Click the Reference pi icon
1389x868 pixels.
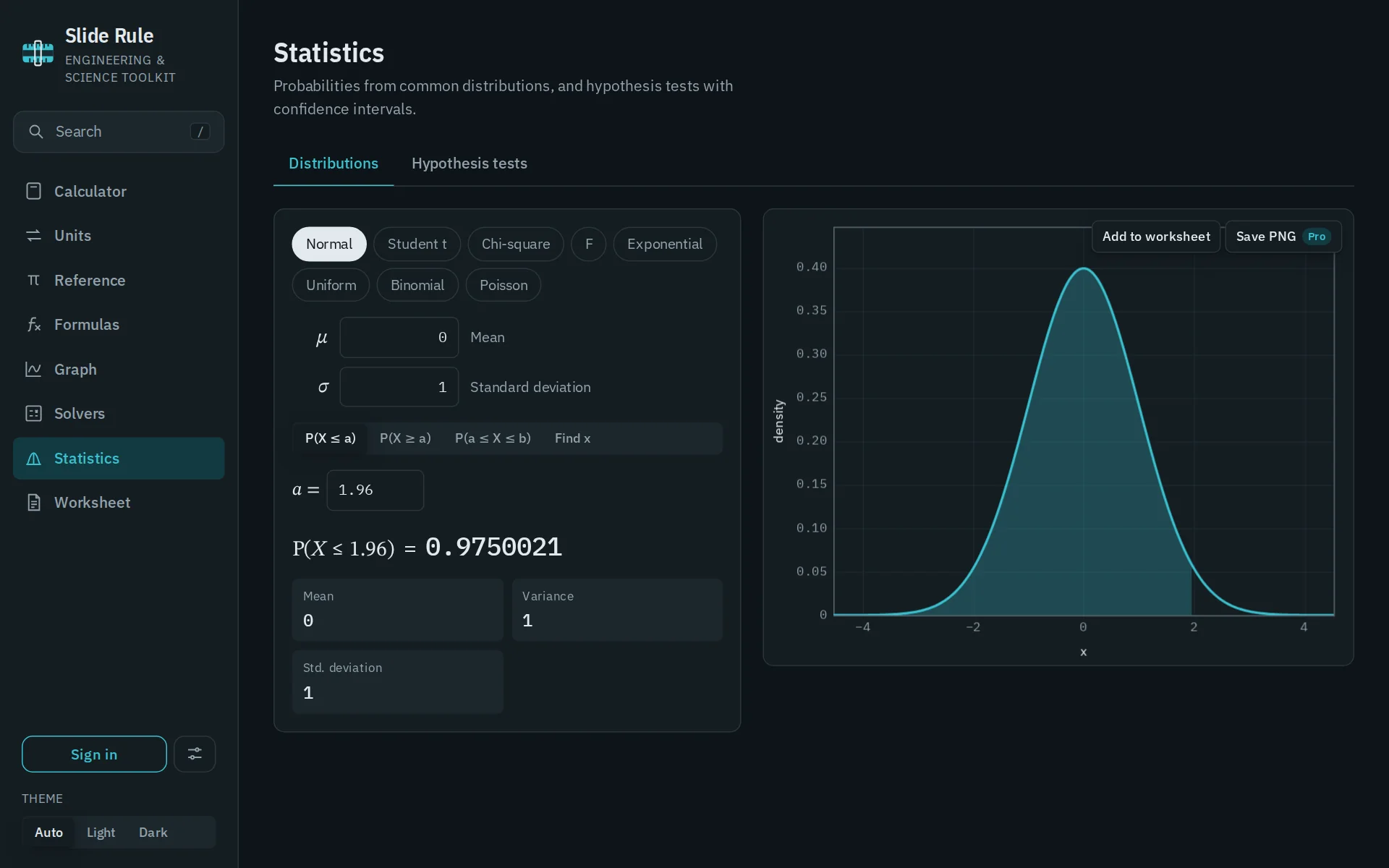33,280
